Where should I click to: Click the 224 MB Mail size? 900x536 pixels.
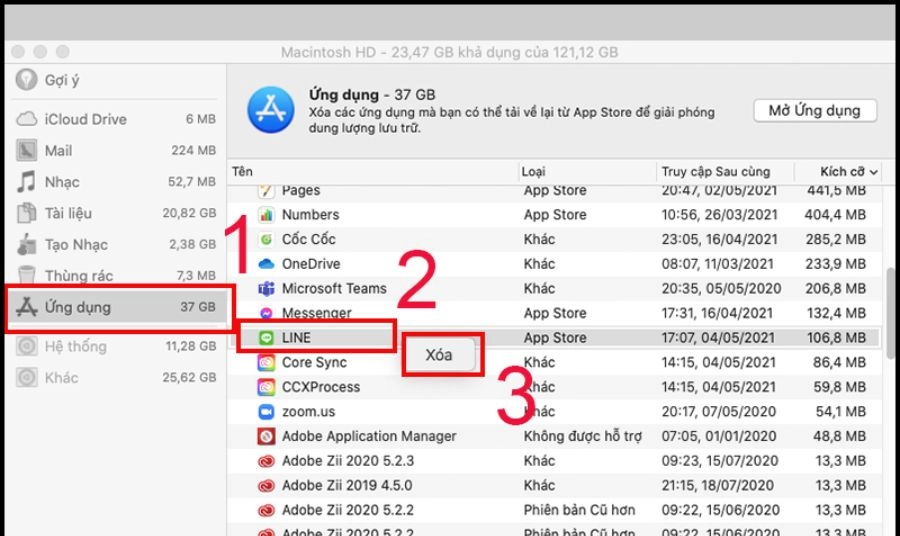[193, 150]
